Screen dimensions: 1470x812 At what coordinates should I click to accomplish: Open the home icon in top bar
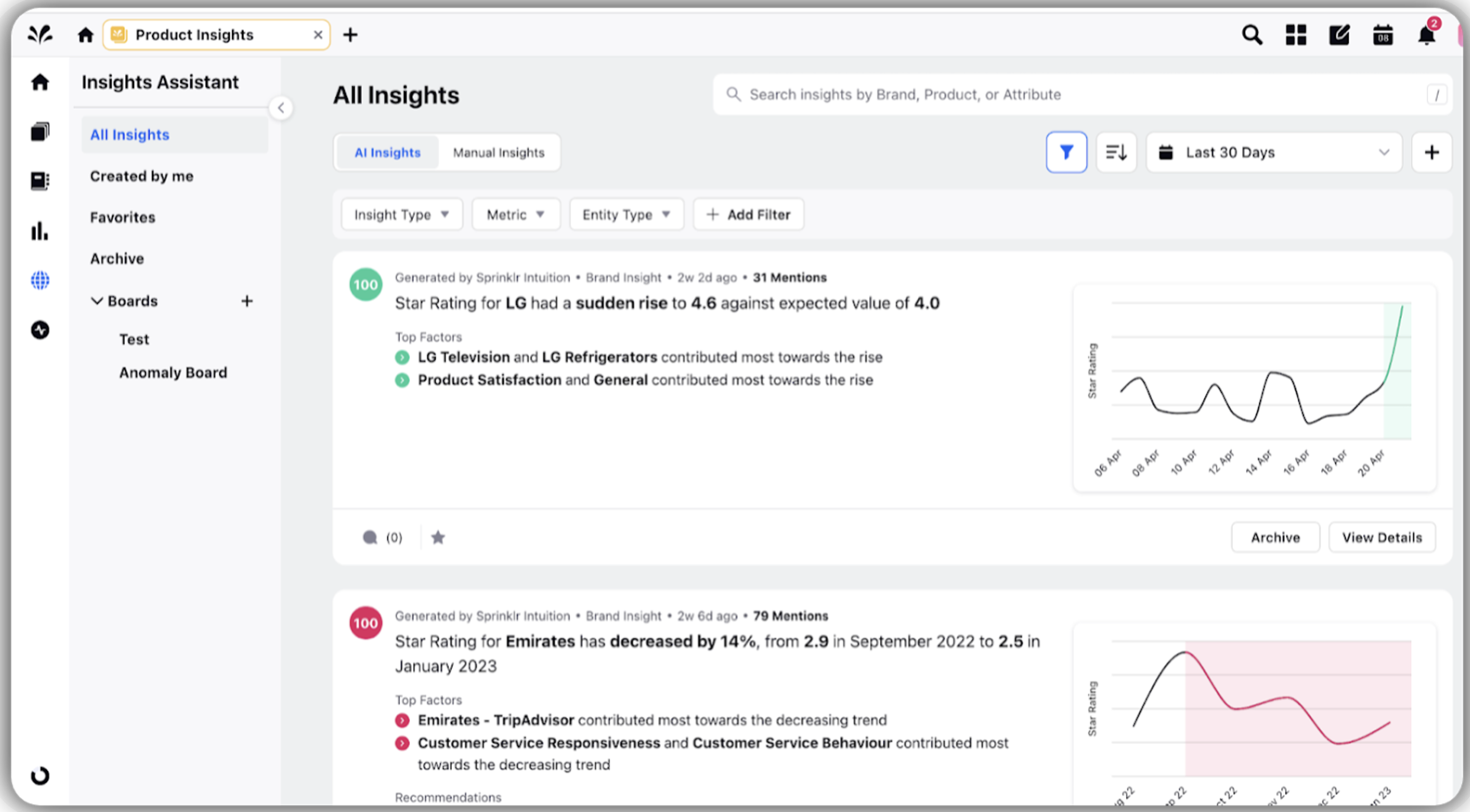86,35
